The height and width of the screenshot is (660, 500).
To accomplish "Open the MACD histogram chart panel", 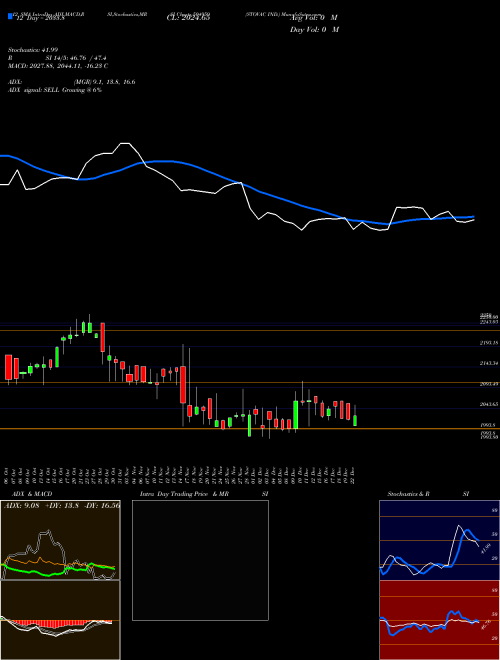I will tap(60, 620).
